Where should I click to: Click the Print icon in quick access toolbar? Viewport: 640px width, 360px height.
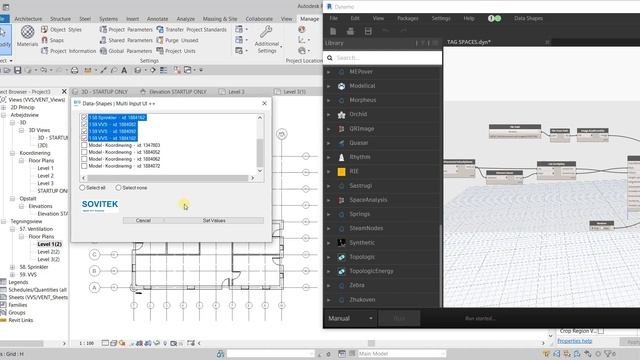point(75,70)
